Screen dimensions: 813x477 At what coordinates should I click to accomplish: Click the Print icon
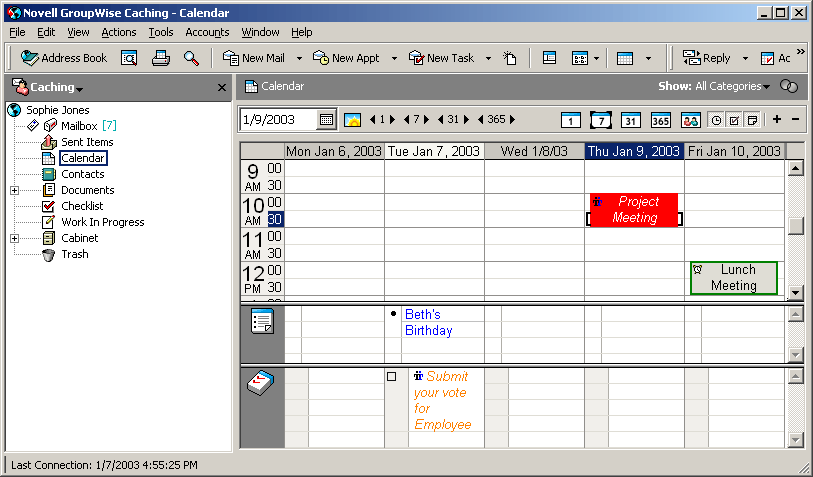(161, 58)
